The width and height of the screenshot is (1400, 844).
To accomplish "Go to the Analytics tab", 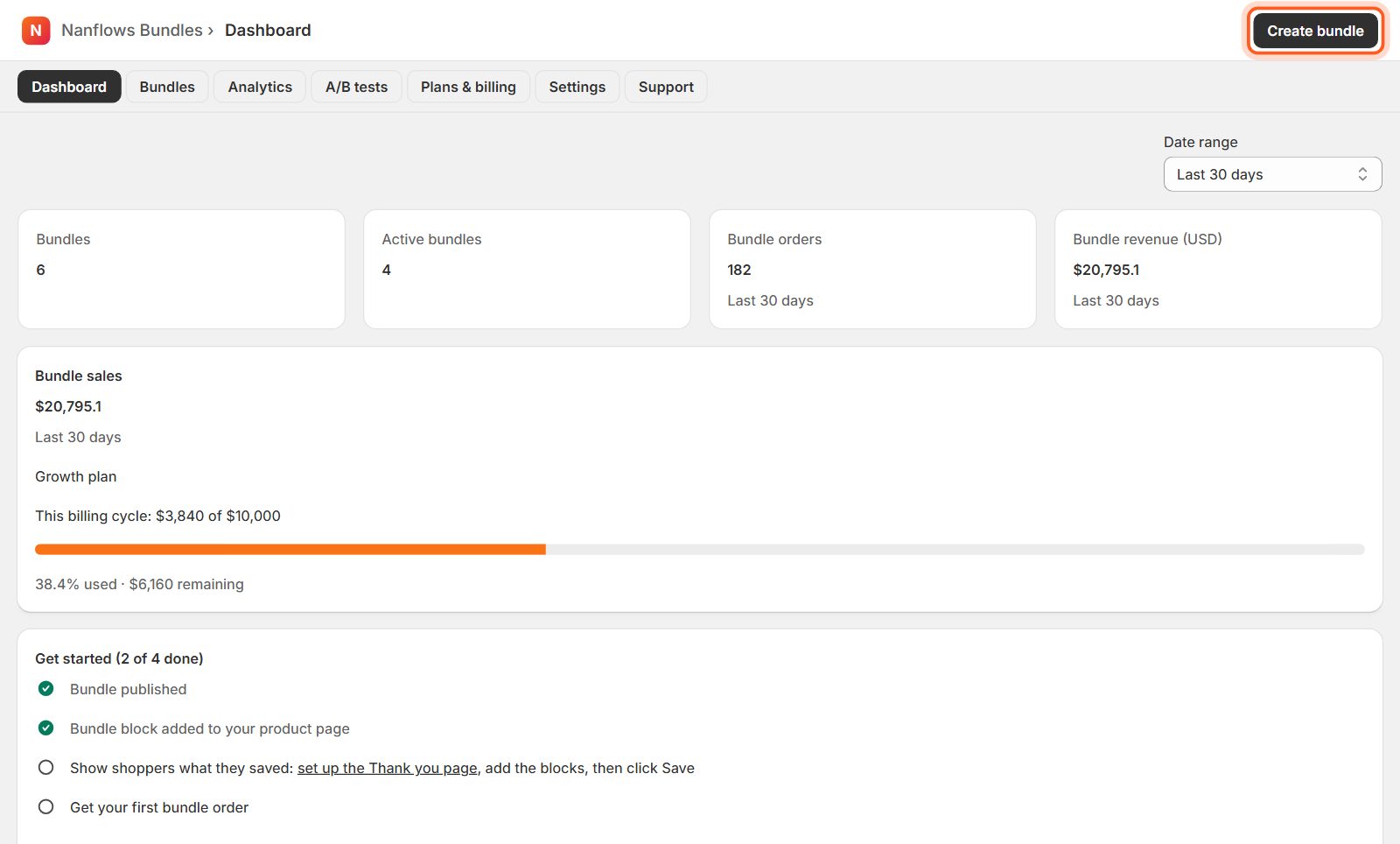I will click(x=260, y=87).
